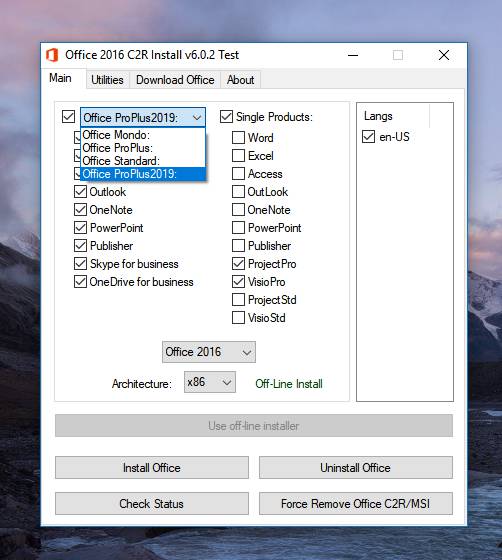Screen dimensions: 502x560
Task: Check Excel under Single Products
Action: (238, 156)
